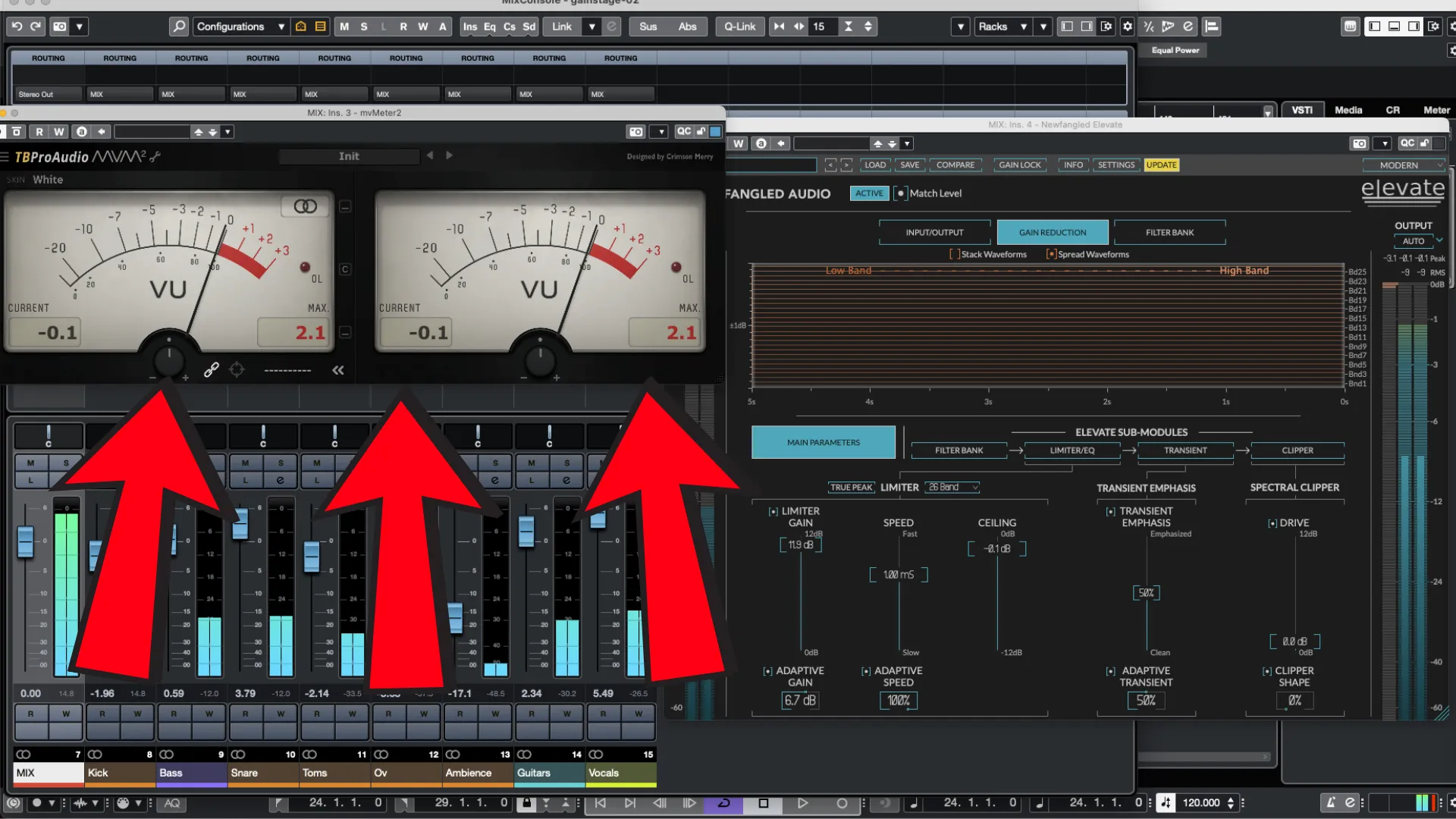Click the camera snapshot icon in mvMeter2 header

(x=636, y=130)
